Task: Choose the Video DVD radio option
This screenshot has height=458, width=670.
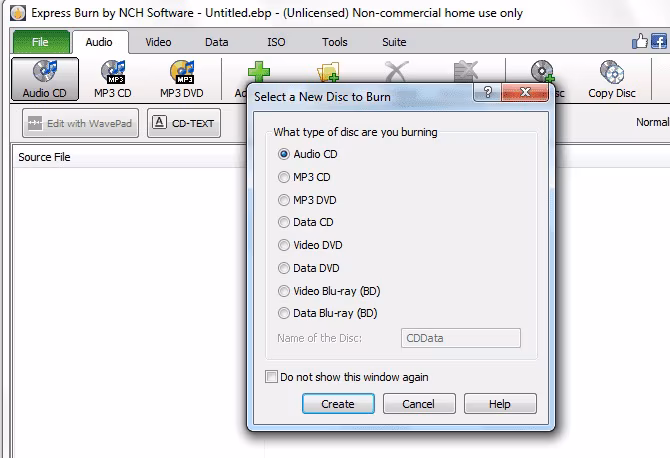Action: click(x=284, y=245)
